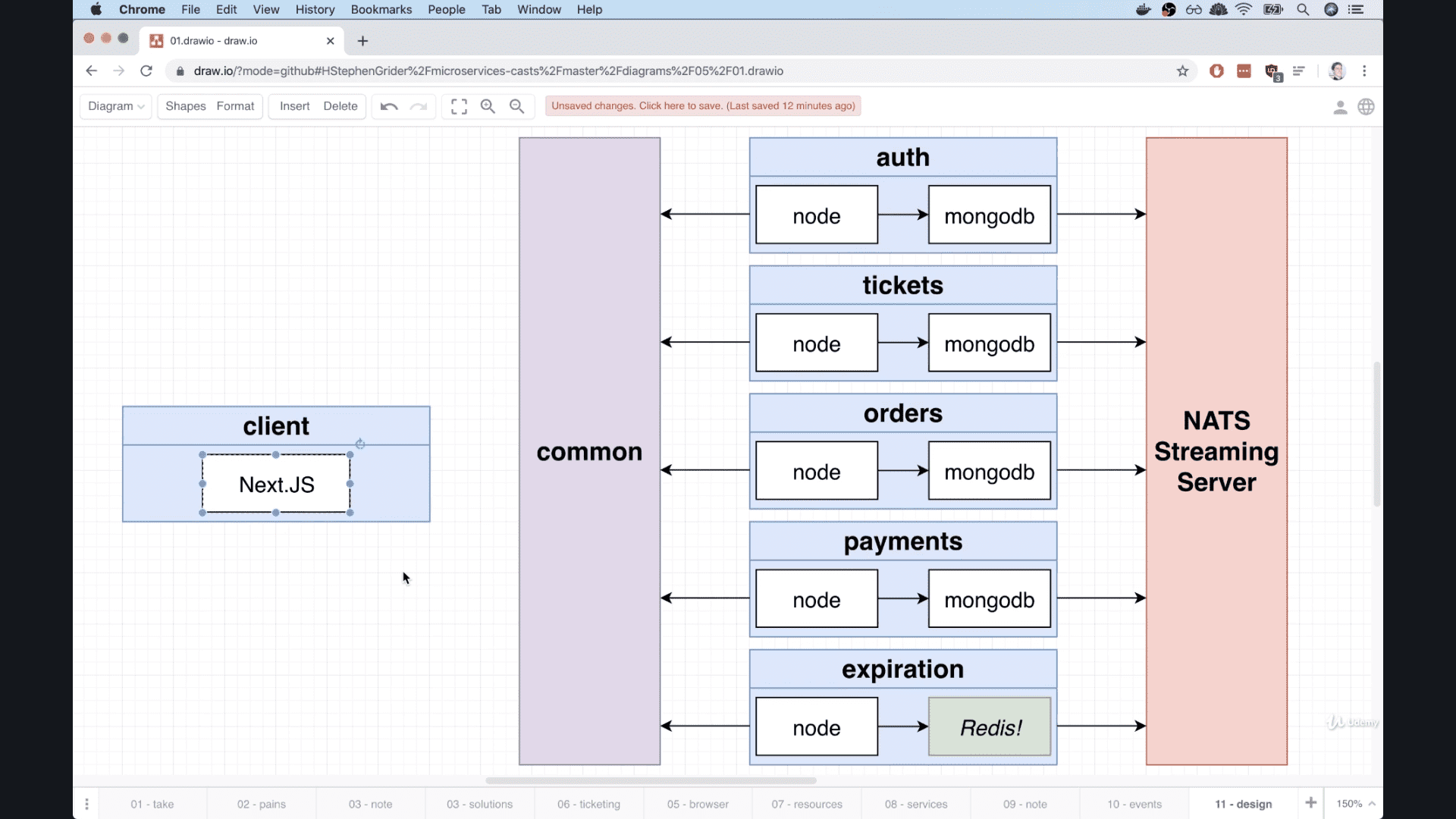This screenshot has width=1456, height=819.
Task: Click the horizontal canvas scrollbar
Action: click(x=651, y=780)
